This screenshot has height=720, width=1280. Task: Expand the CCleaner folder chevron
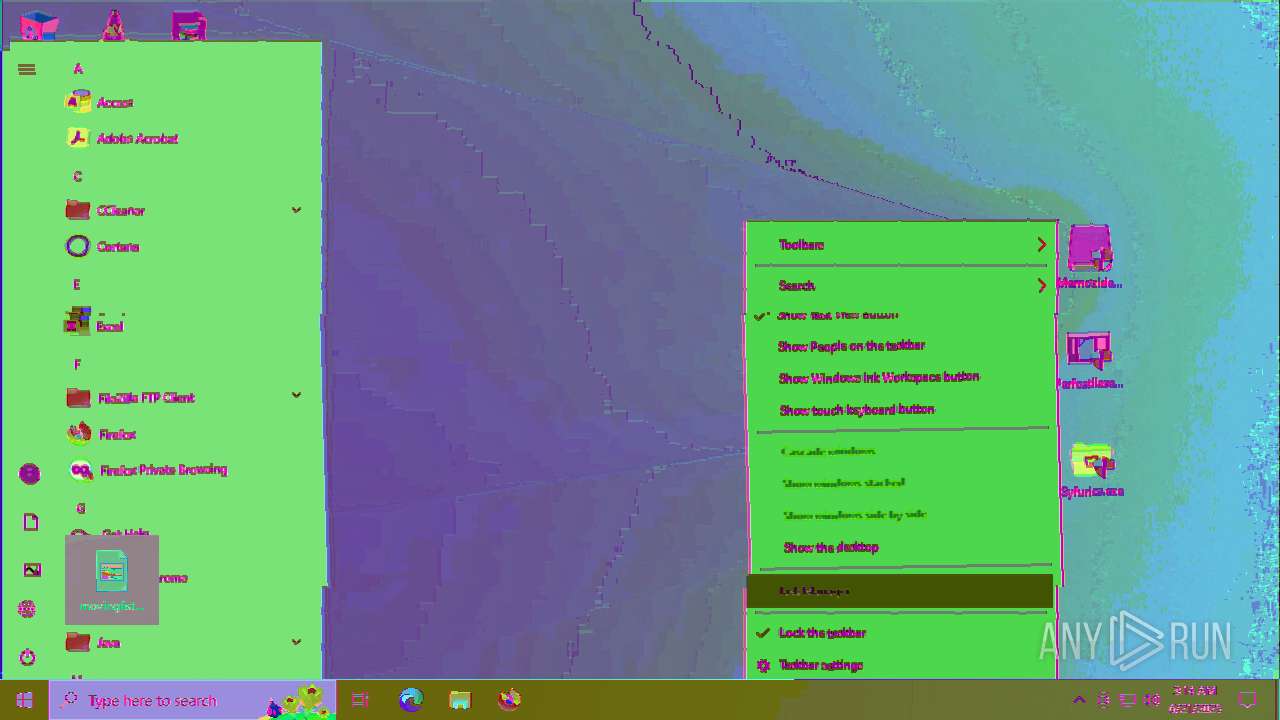pyautogui.click(x=296, y=210)
